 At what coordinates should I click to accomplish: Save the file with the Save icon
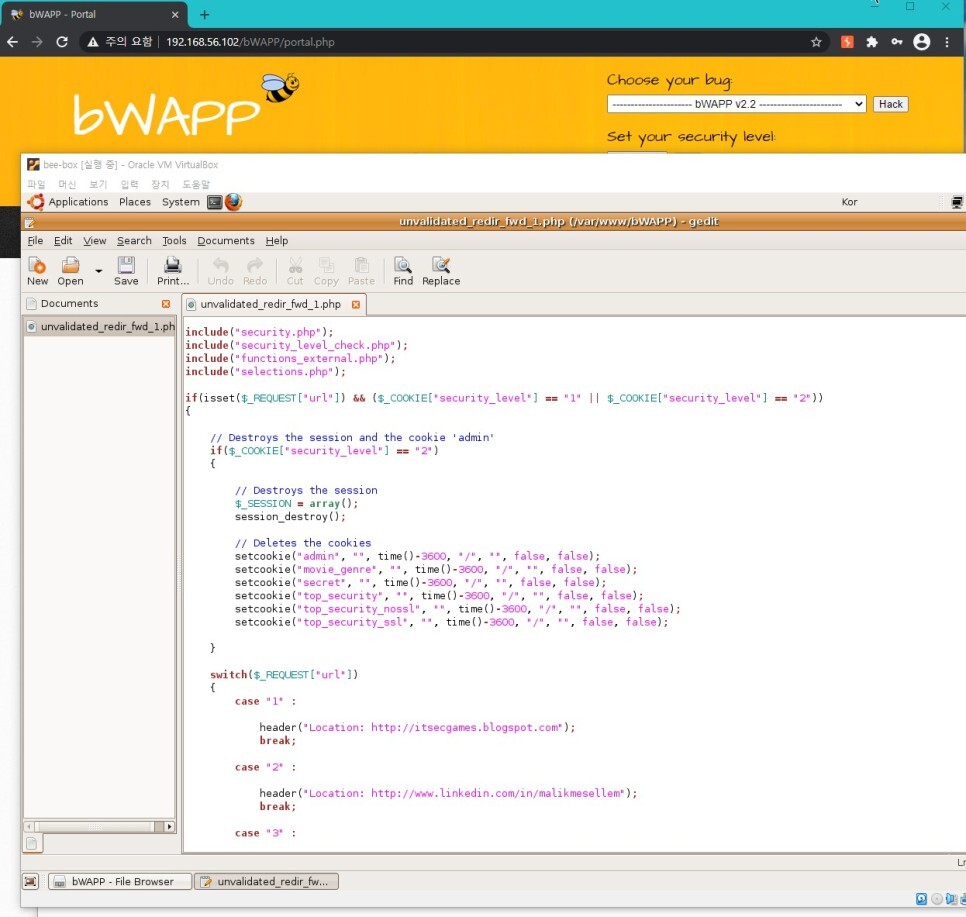point(126,271)
